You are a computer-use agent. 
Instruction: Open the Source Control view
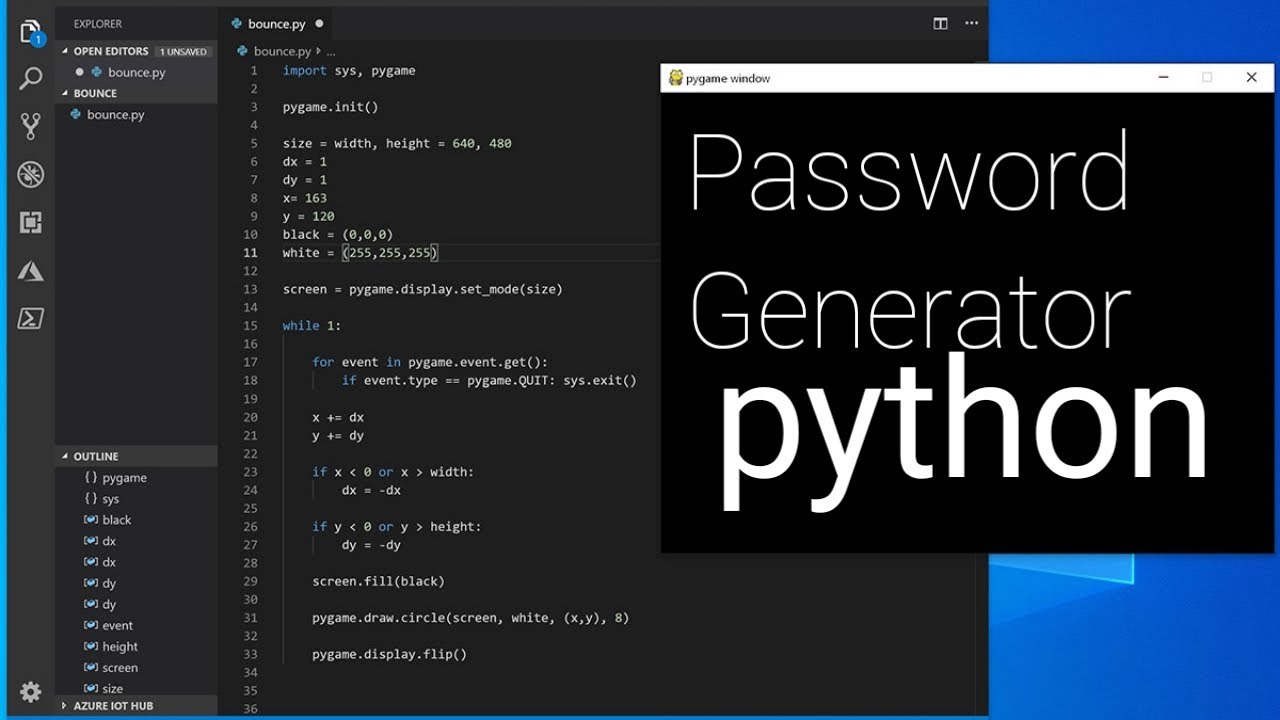tap(30, 126)
